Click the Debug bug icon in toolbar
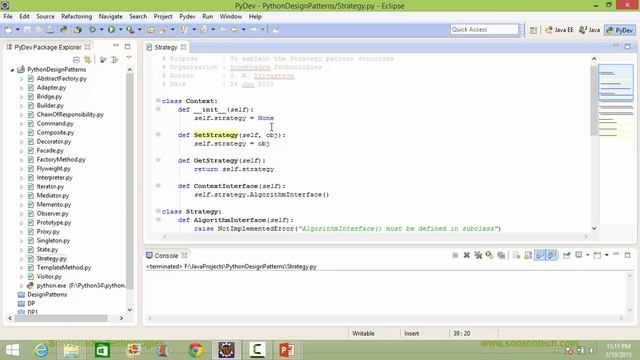 point(93,29)
